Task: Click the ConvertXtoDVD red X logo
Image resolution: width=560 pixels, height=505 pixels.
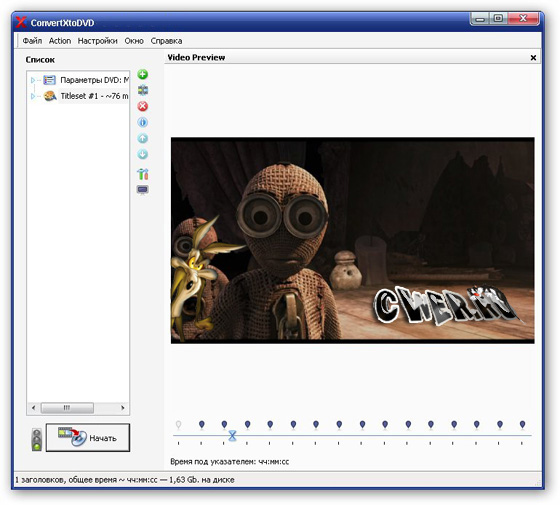Action: (21, 22)
